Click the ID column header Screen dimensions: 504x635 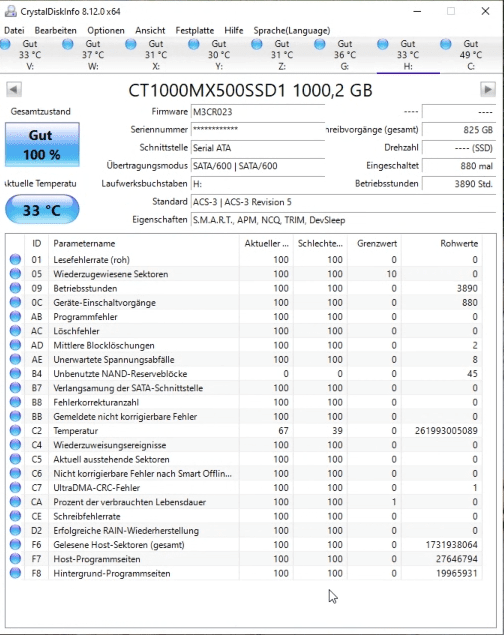tap(36, 243)
